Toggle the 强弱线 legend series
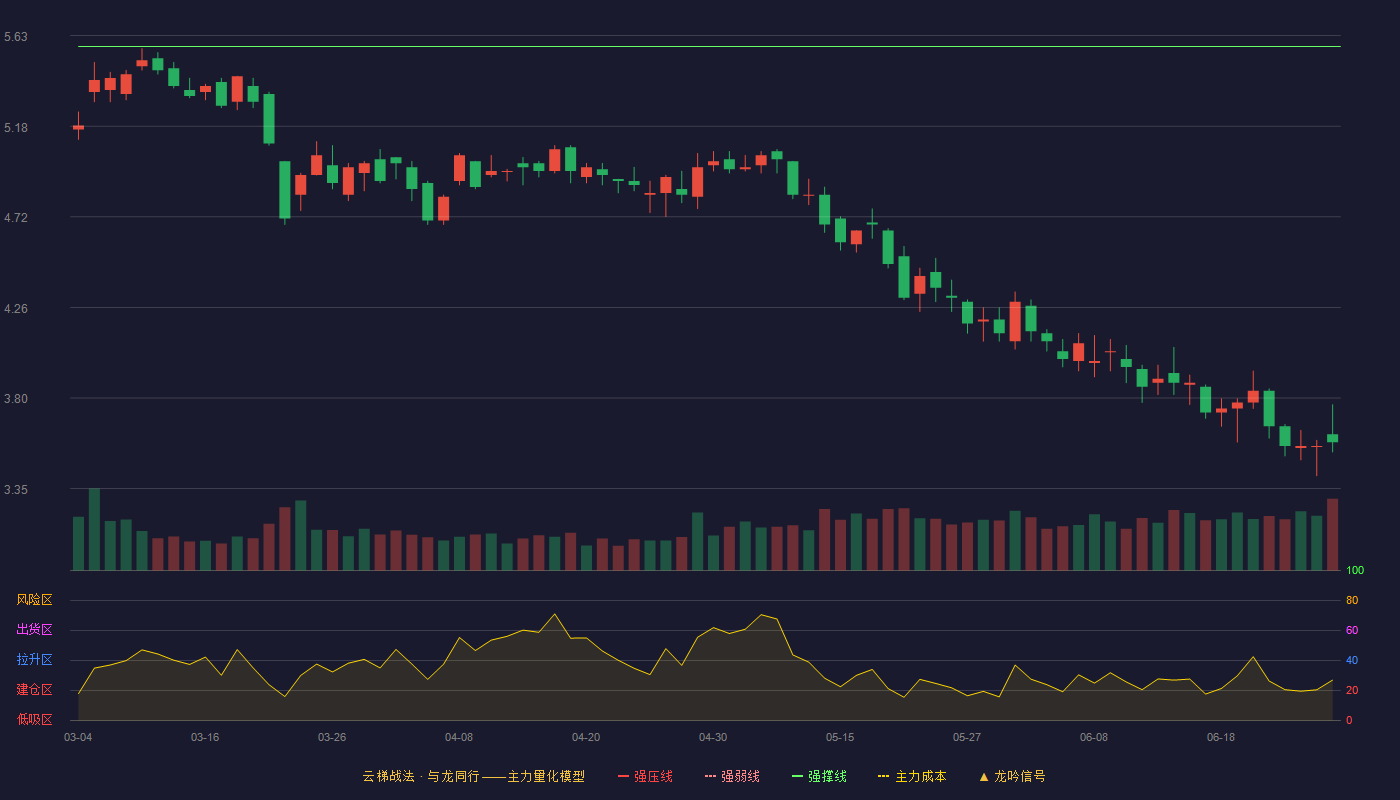Image resolution: width=1400 pixels, height=800 pixels. tap(732, 776)
